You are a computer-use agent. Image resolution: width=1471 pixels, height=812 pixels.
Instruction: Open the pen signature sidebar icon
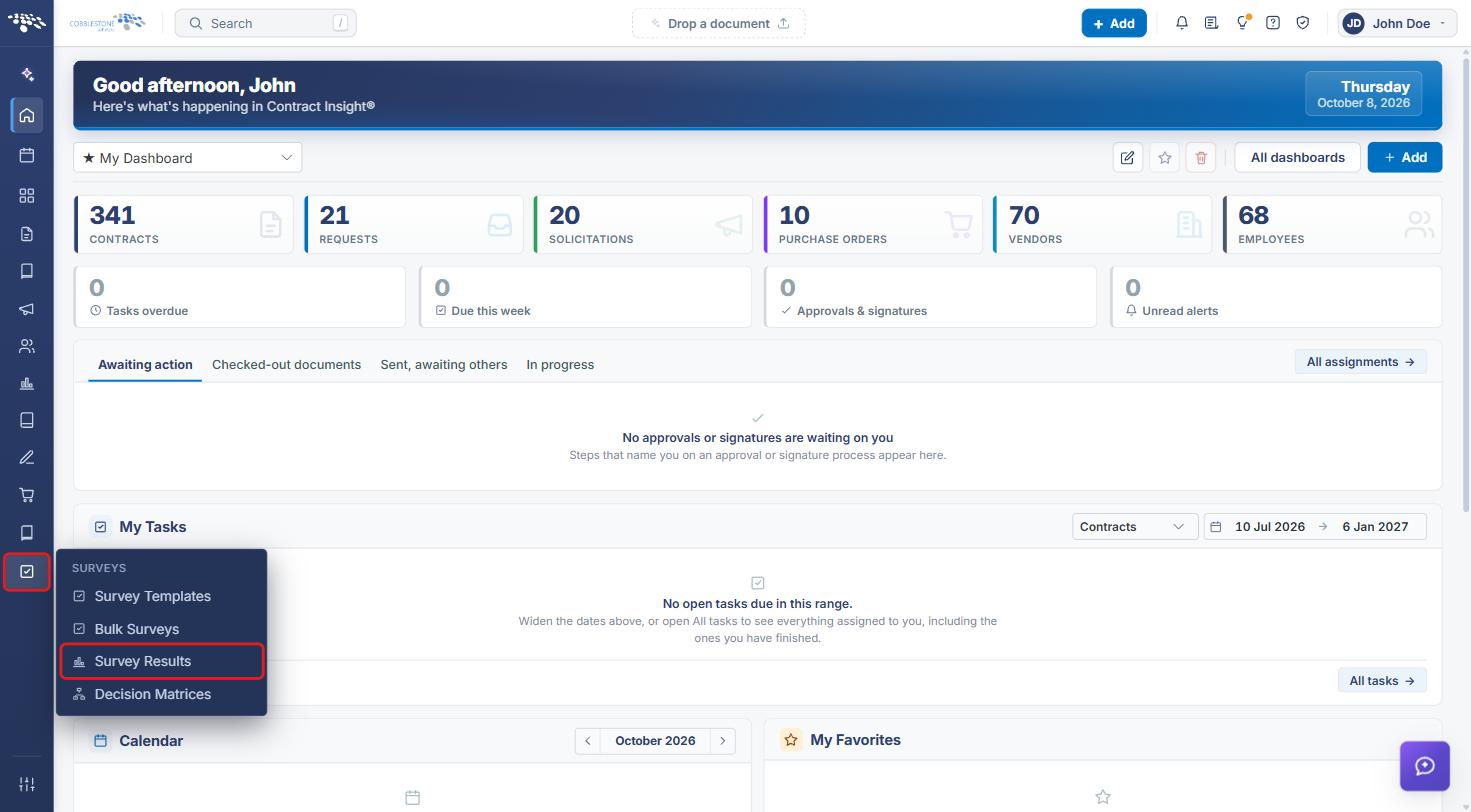click(x=27, y=457)
